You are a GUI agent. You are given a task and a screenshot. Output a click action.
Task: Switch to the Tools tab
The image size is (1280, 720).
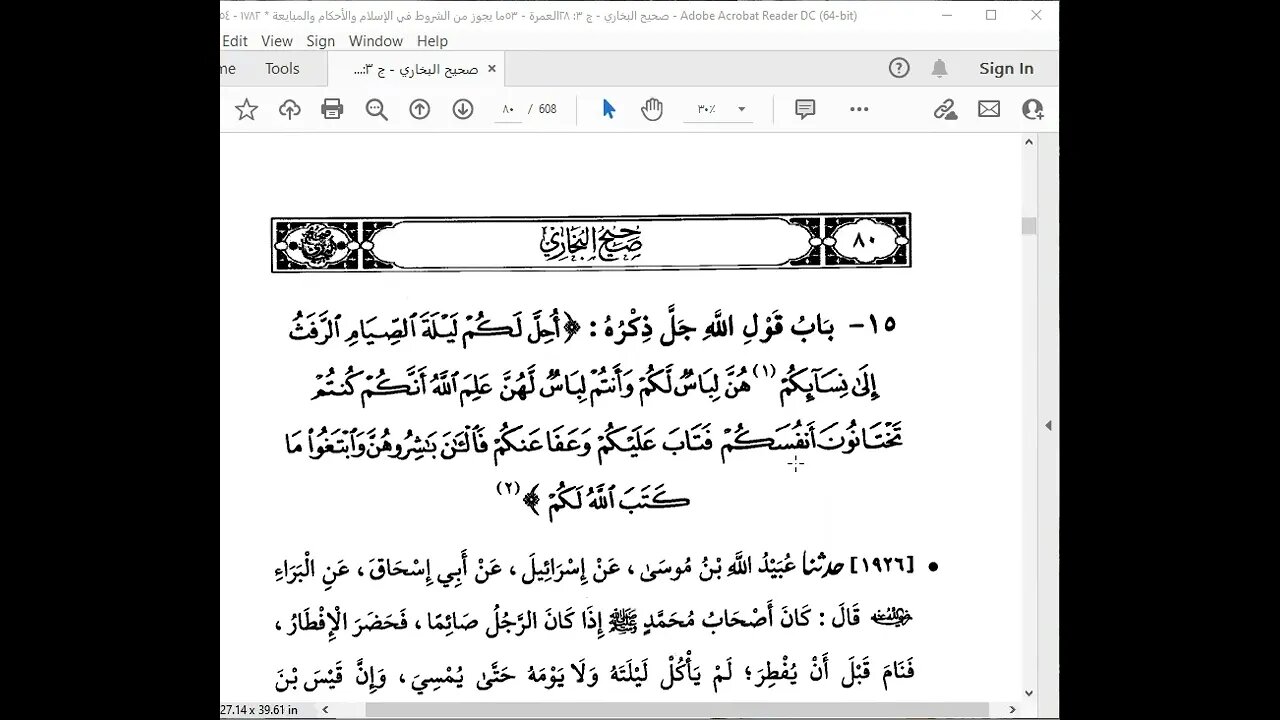282,68
